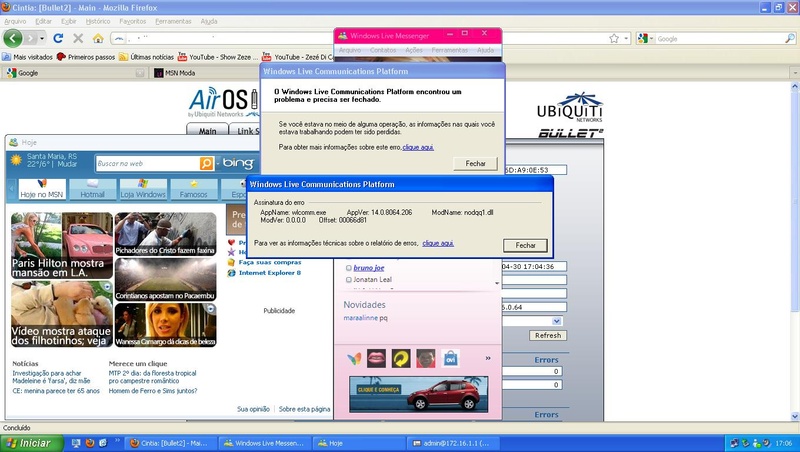Viewport: 800px width, 452px height.
Task: Open the Primeiros passos bookmark
Action: coord(86,57)
